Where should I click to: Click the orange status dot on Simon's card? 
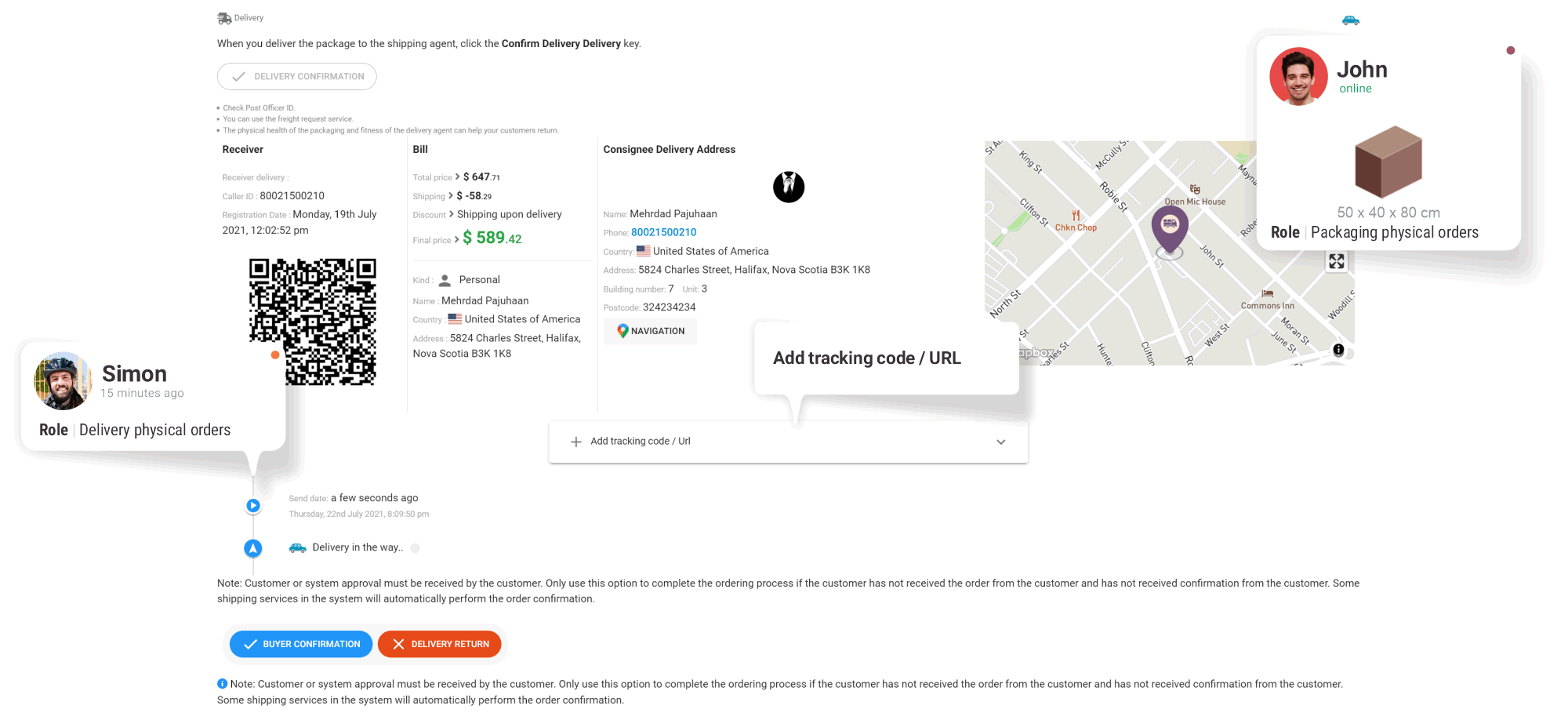(x=275, y=355)
